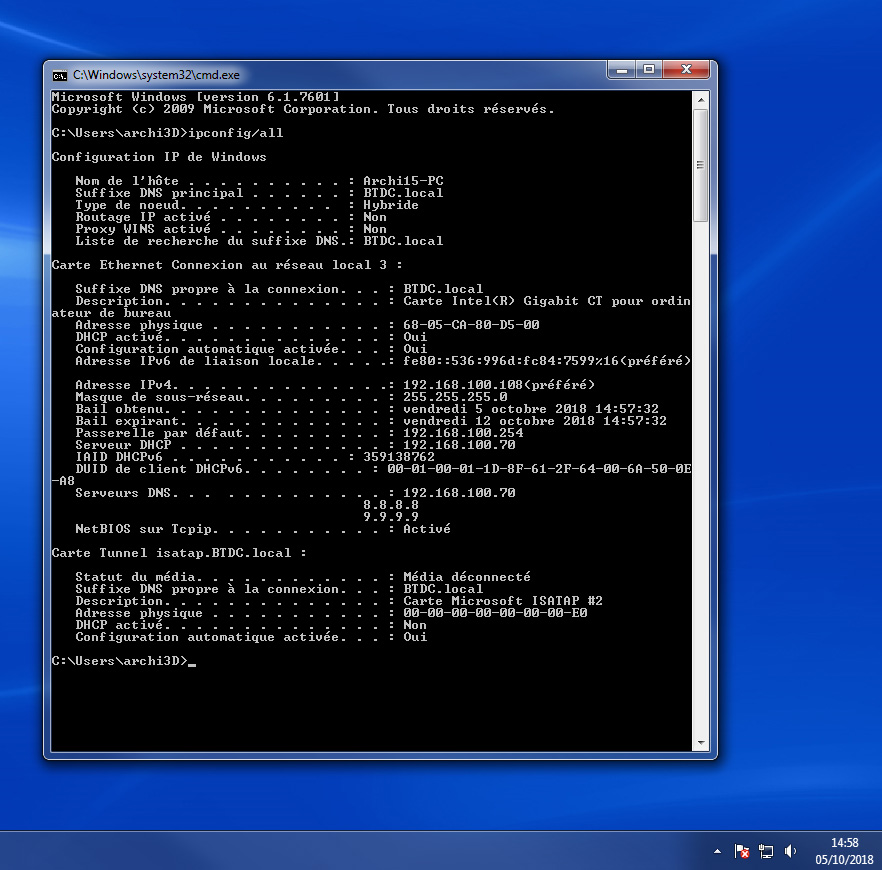Click the description Carte Intel(R) Gigabit CT
The height and width of the screenshot is (870, 882).
(x=503, y=301)
